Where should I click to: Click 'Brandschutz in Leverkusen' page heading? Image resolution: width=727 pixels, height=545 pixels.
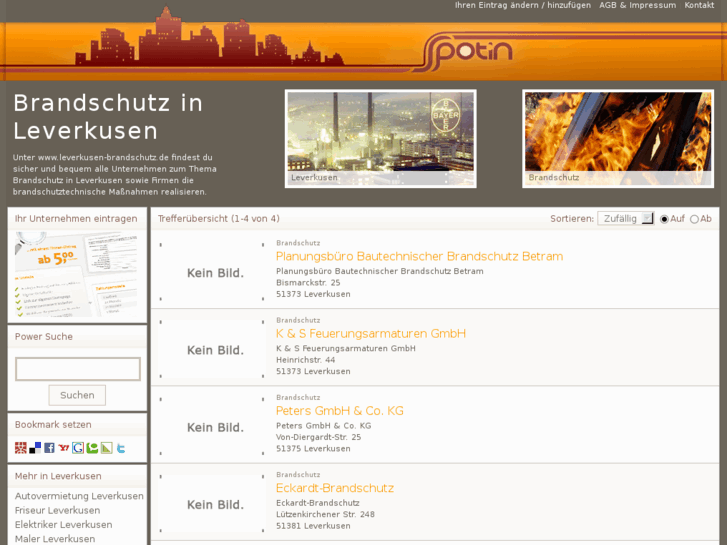(x=108, y=117)
